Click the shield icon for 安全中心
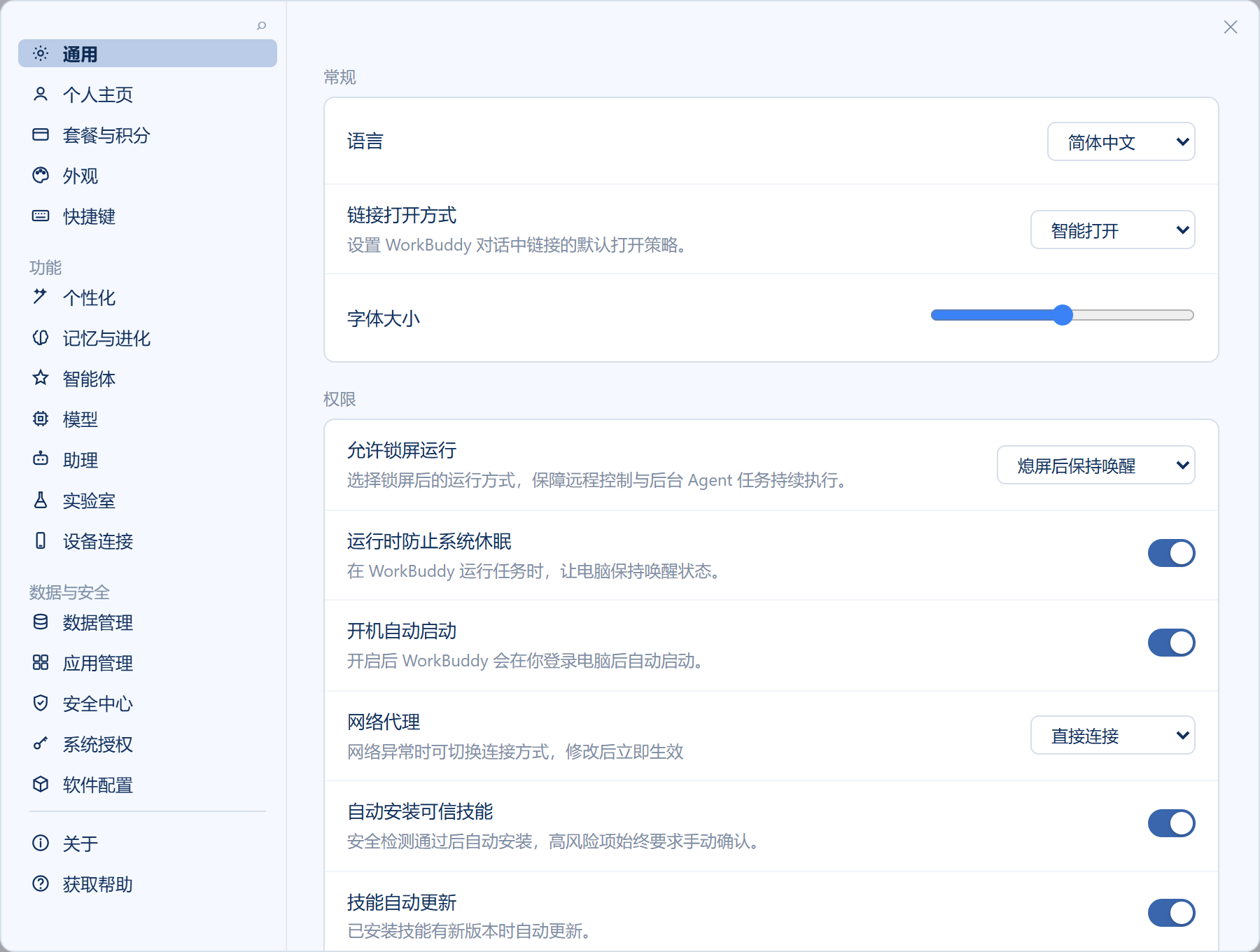The width and height of the screenshot is (1260, 952). pos(41,703)
